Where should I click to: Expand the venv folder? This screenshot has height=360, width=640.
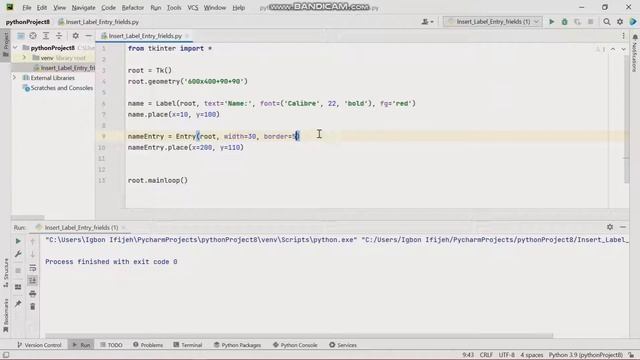click(x=24, y=58)
